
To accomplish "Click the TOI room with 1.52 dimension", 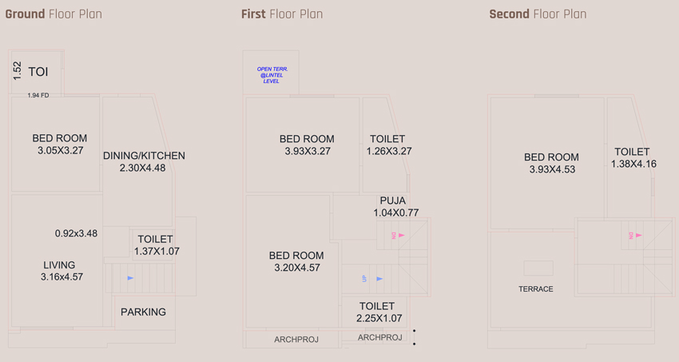I will click(x=38, y=71).
